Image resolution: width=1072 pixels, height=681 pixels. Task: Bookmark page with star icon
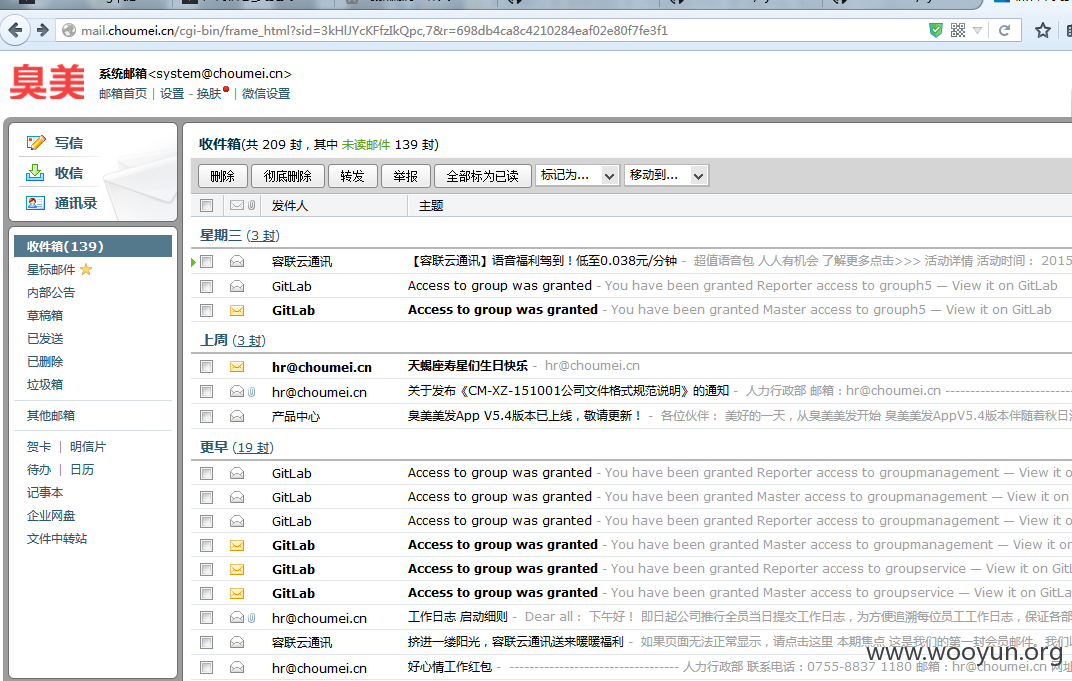(1043, 30)
